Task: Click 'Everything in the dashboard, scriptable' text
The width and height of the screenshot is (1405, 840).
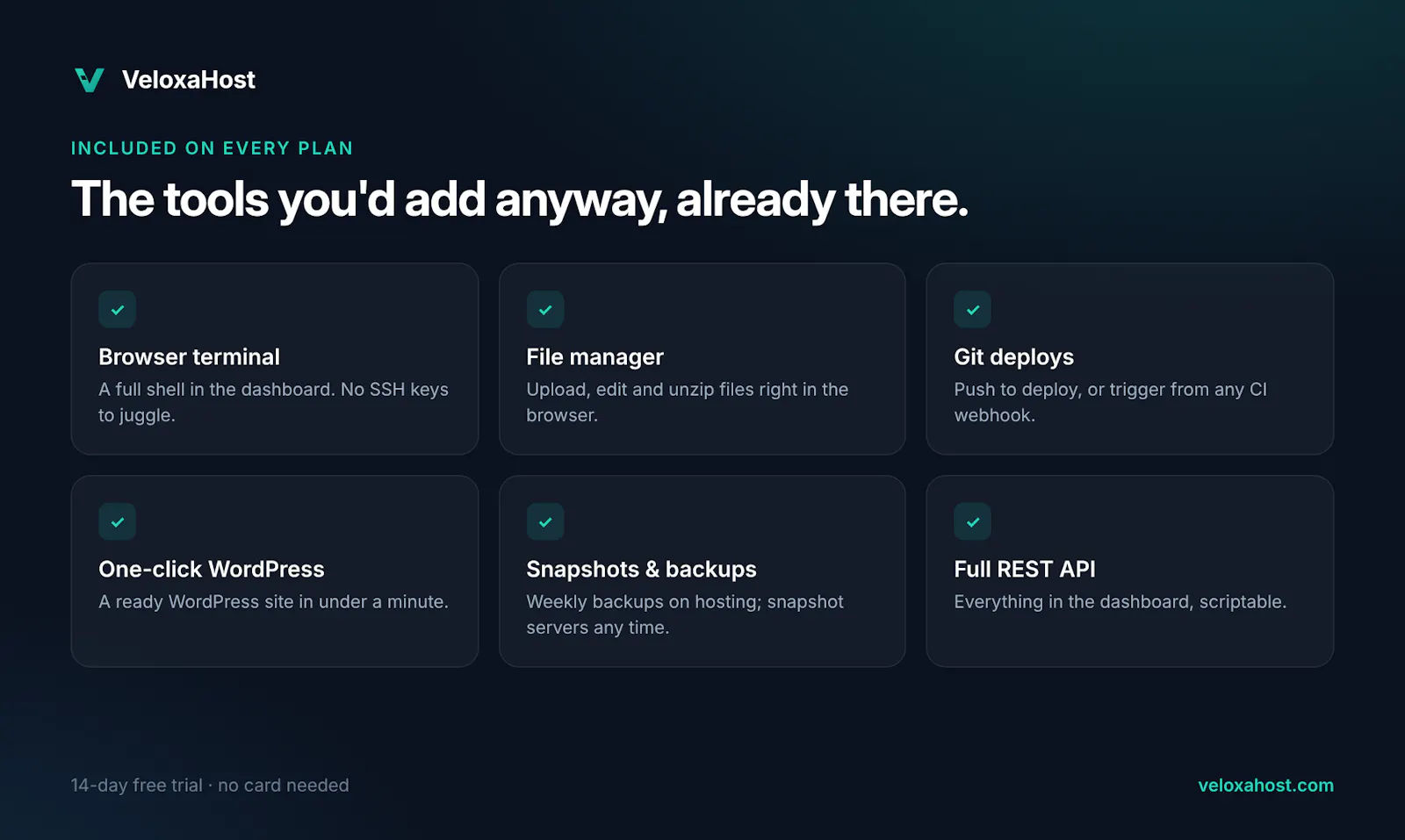Action: point(1120,602)
